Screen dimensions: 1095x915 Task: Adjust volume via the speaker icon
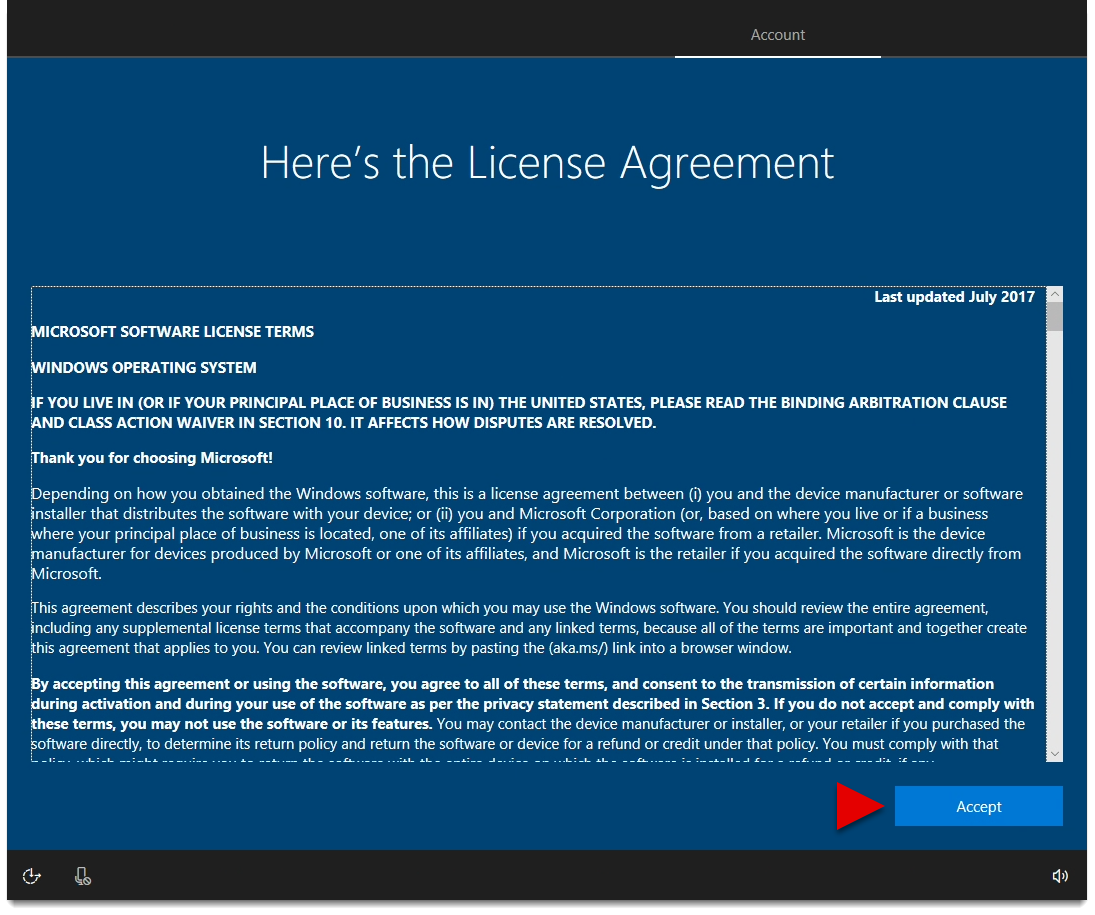[1059, 876]
